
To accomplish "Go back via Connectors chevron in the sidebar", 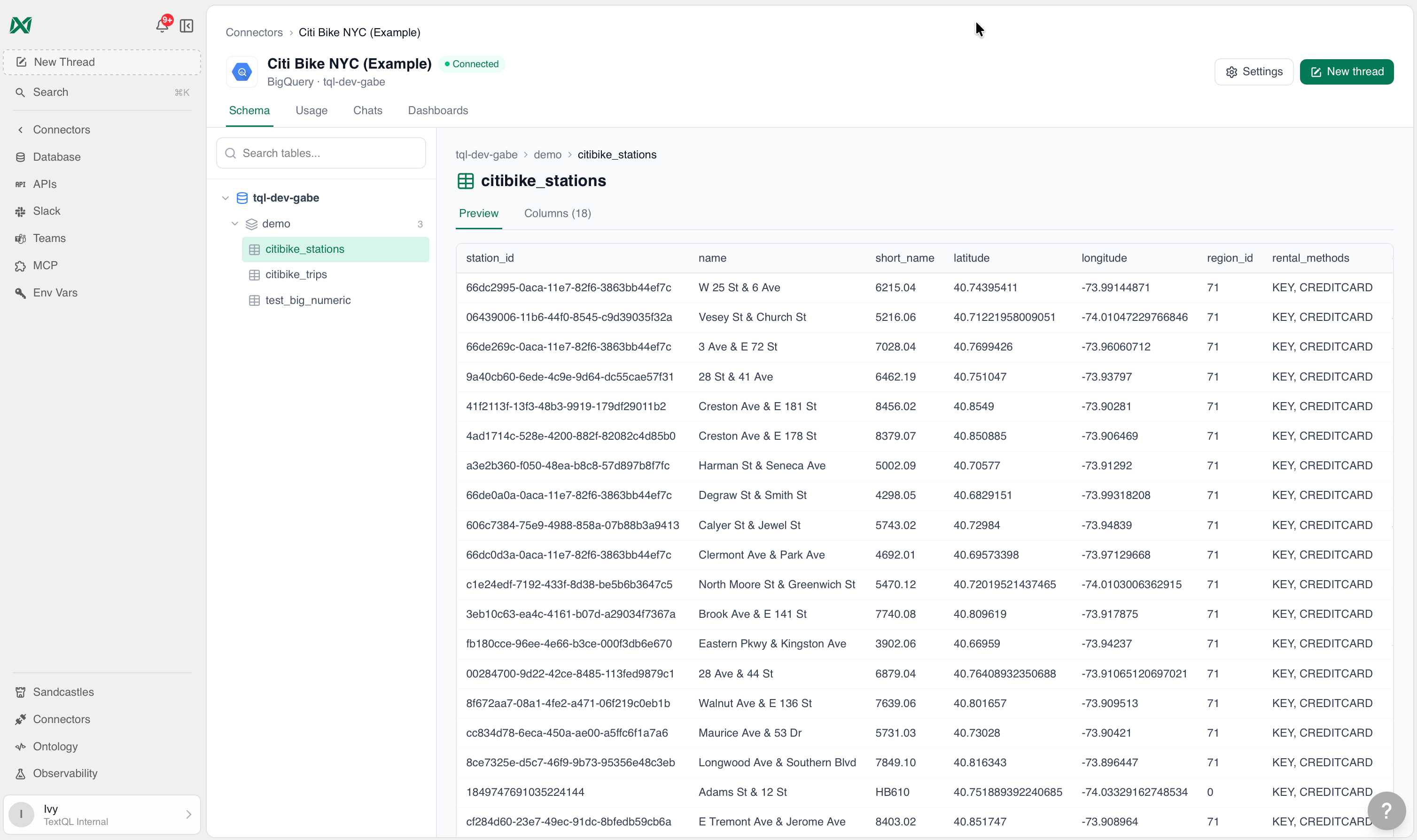I will 20,130.
